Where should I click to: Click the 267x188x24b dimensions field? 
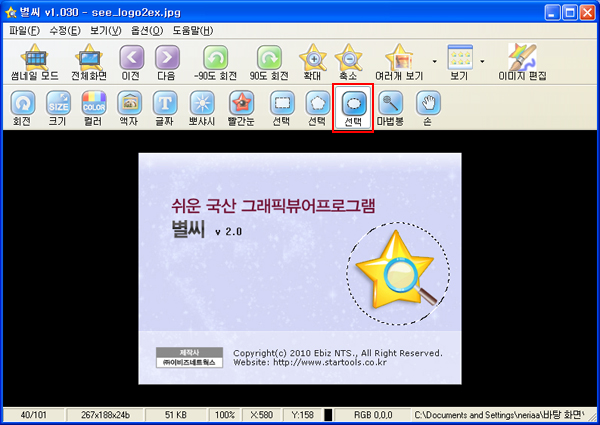105,415
